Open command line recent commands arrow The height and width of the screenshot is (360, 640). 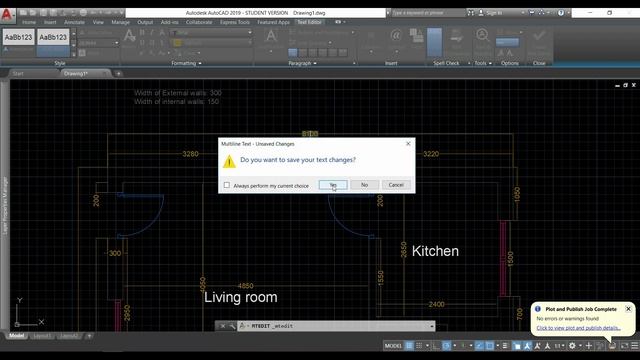[431, 326]
